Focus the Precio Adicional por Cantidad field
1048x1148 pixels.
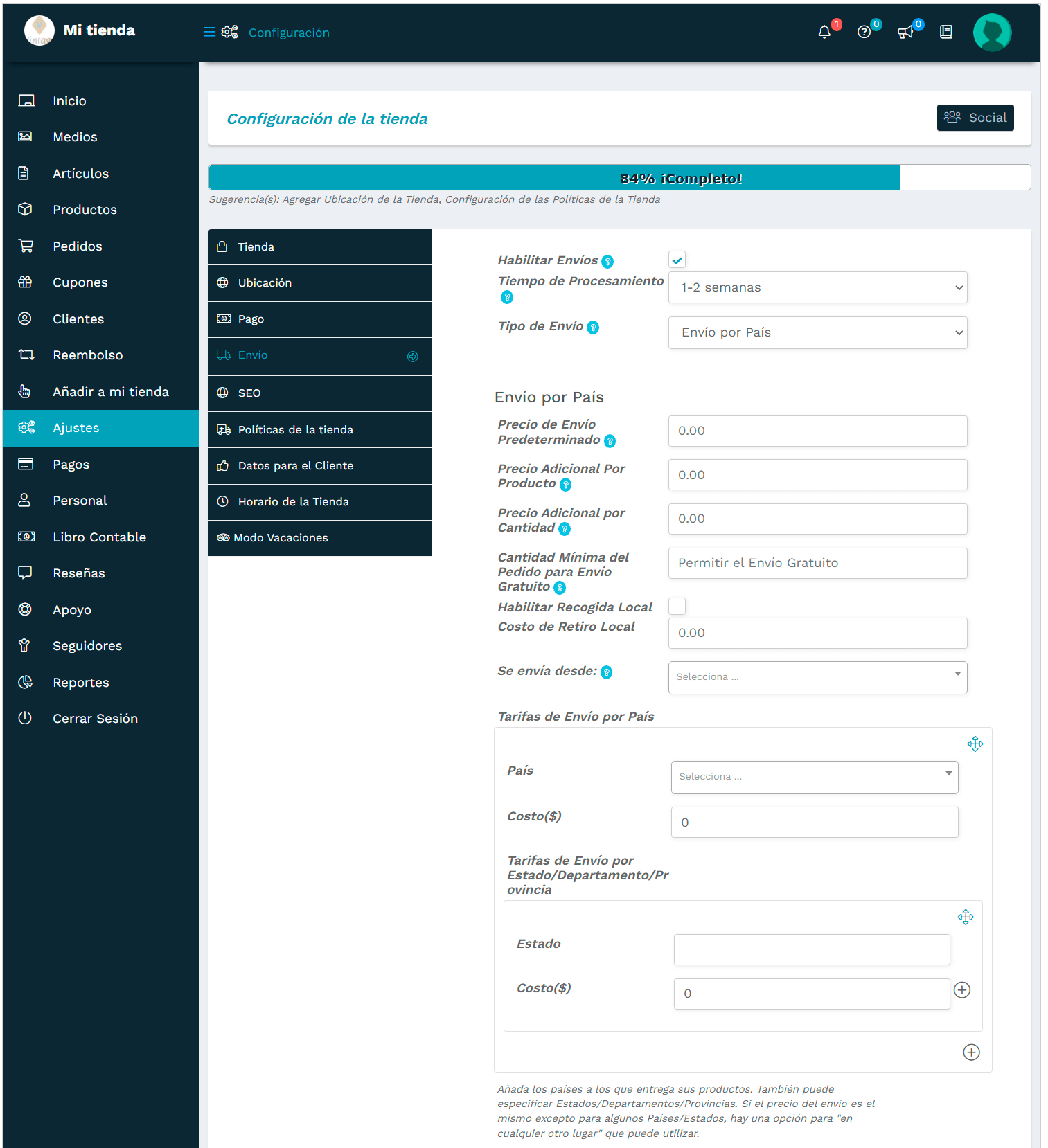pyautogui.click(x=818, y=519)
